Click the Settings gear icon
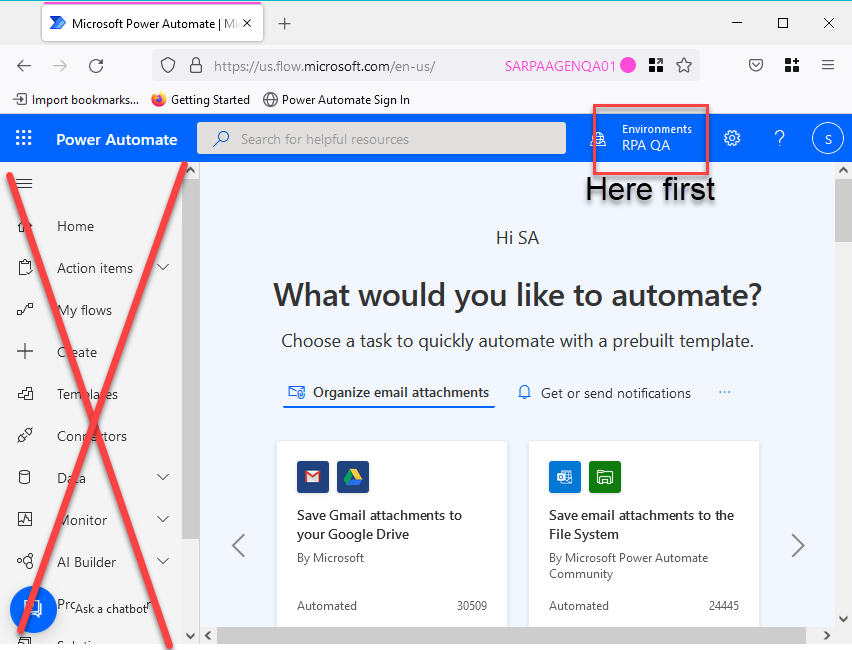The width and height of the screenshot is (852, 650). (x=732, y=138)
